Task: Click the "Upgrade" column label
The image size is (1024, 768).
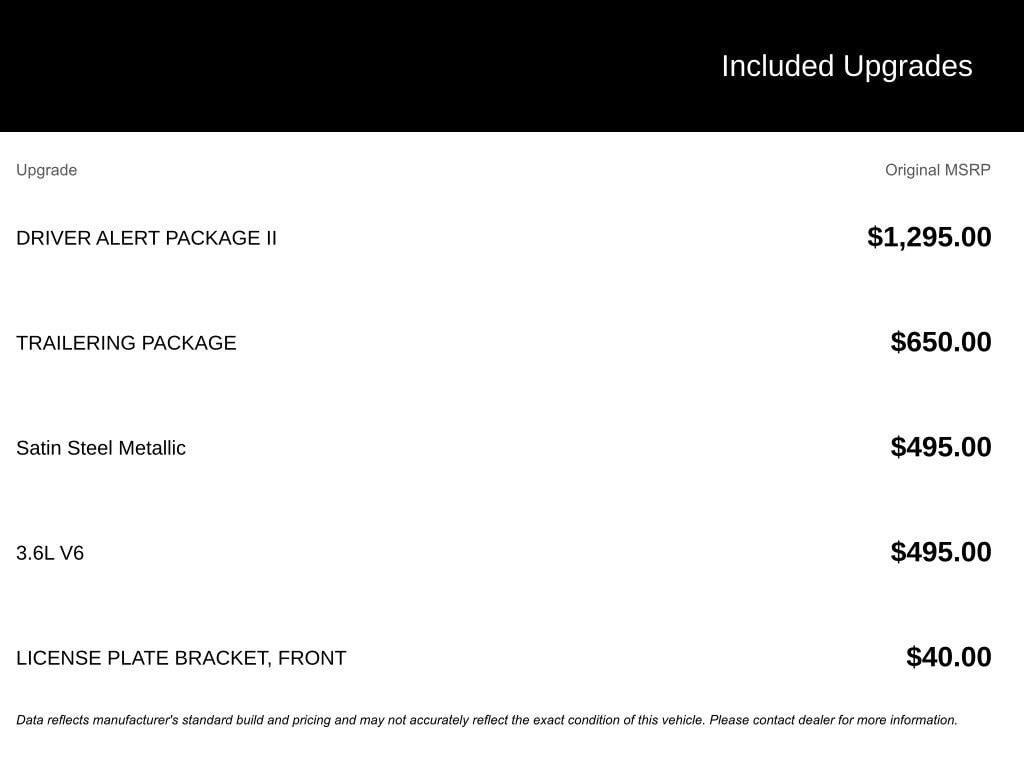Action: [46, 170]
